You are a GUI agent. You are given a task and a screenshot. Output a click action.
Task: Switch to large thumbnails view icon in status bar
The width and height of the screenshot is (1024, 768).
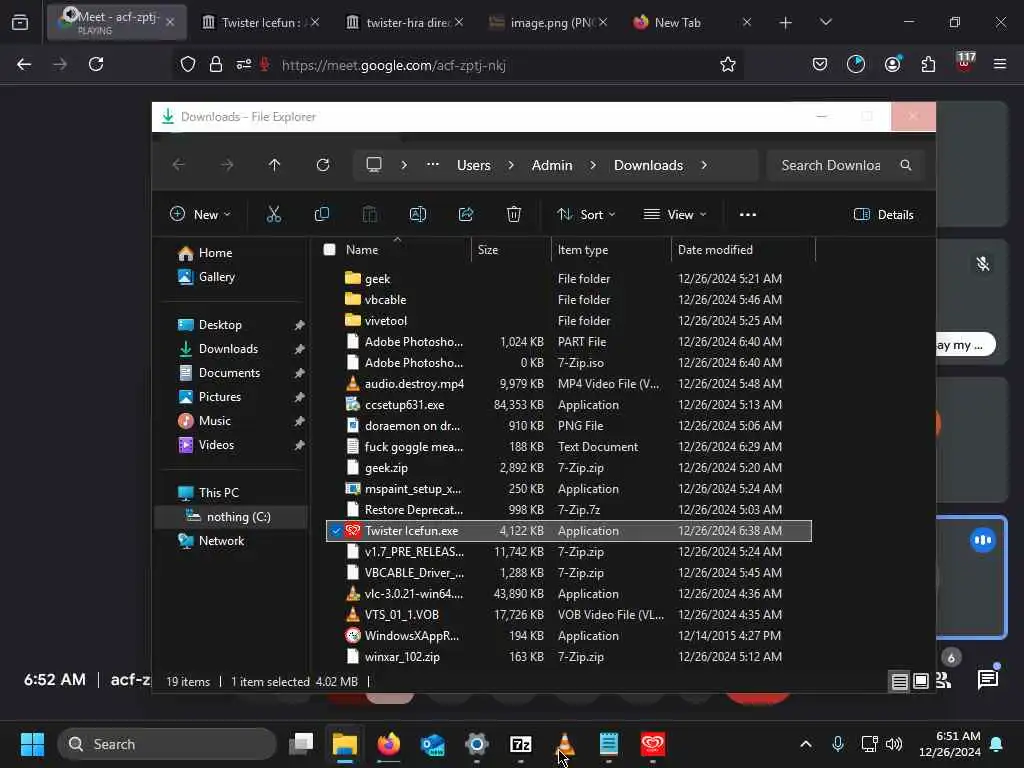921,682
